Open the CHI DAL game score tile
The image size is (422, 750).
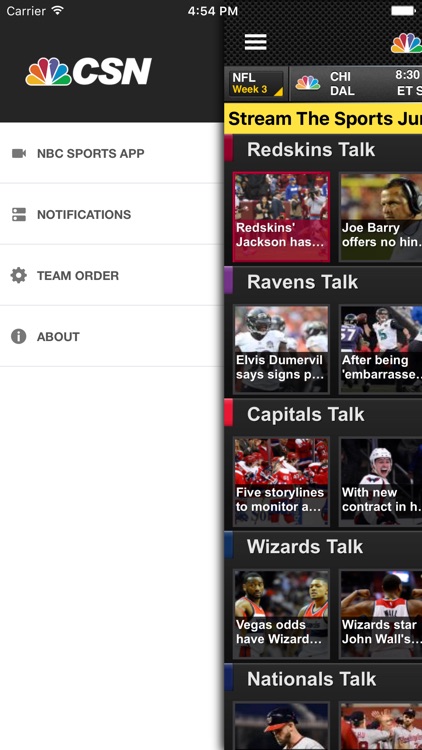[x=356, y=83]
